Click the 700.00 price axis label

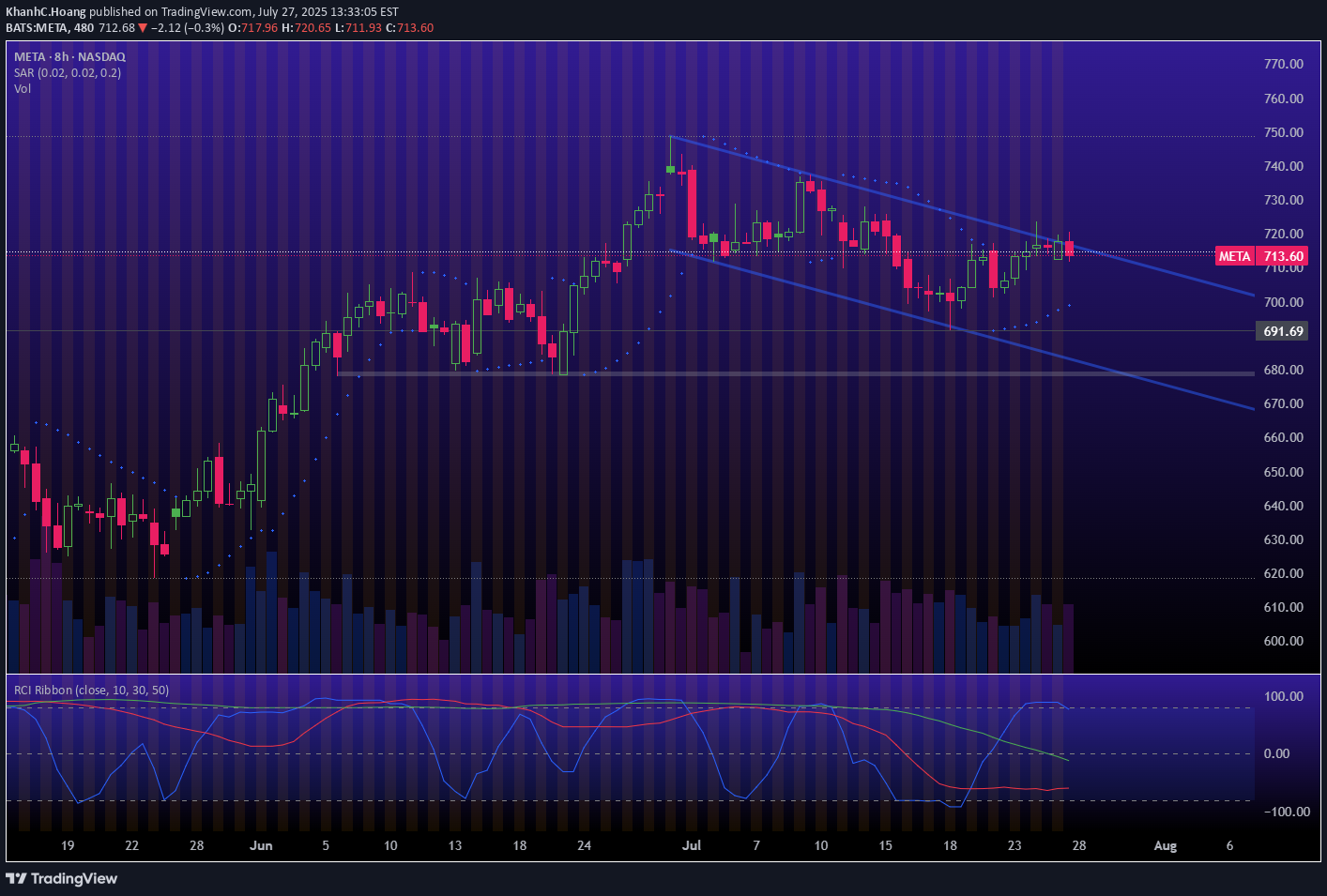[x=1283, y=302]
